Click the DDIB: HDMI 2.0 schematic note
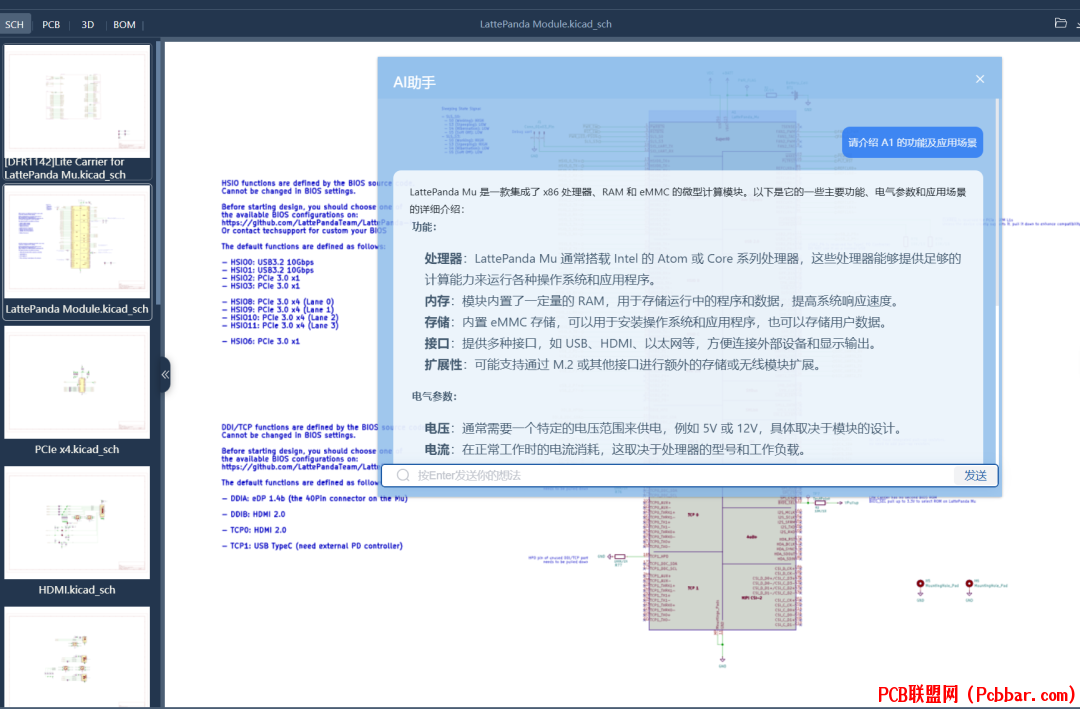Image resolution: width=1080 pixels, height=709 pixels. click(253, 515)
